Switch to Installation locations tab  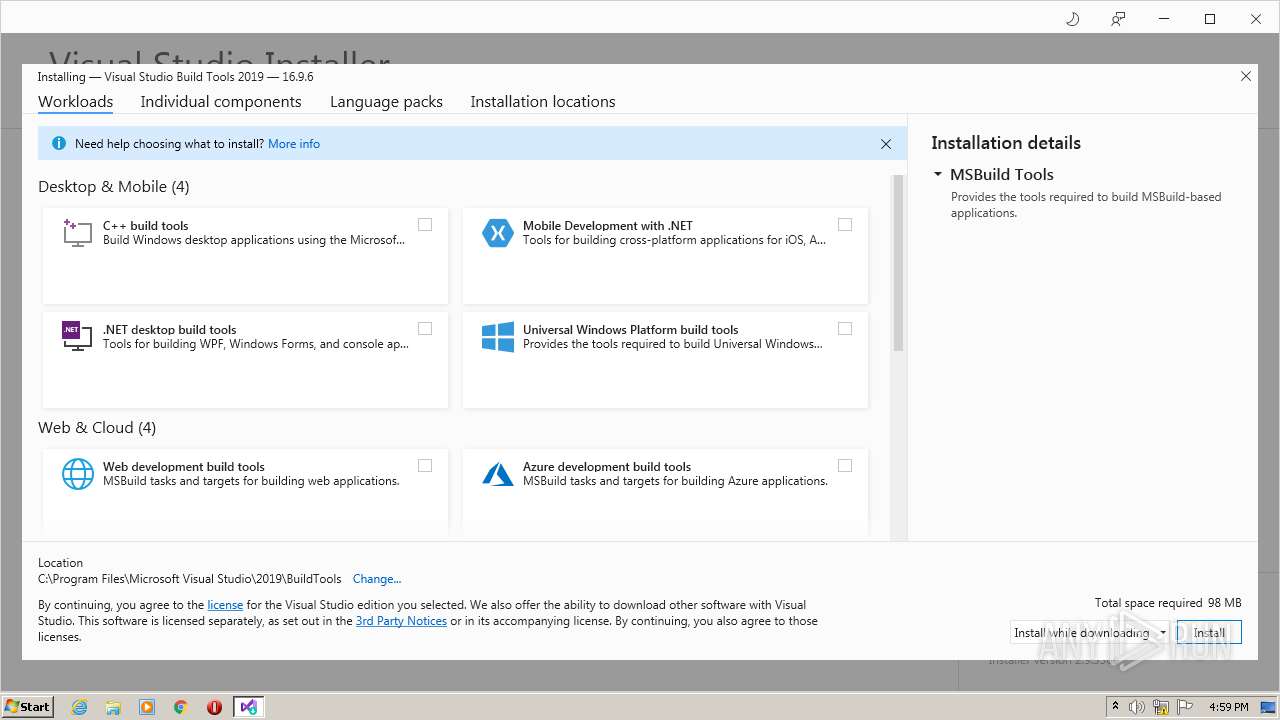coord(543,102)
